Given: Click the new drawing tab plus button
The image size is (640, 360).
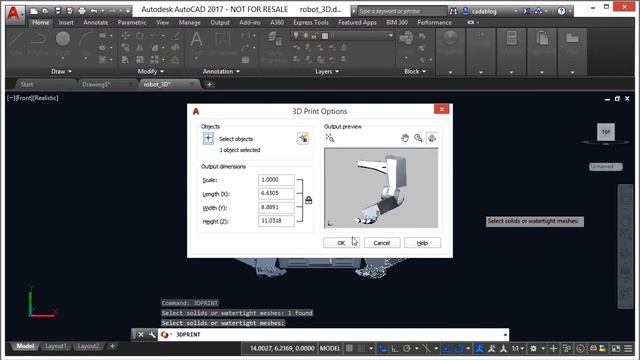Looking at the screenshot, I should tap(209, 84).
